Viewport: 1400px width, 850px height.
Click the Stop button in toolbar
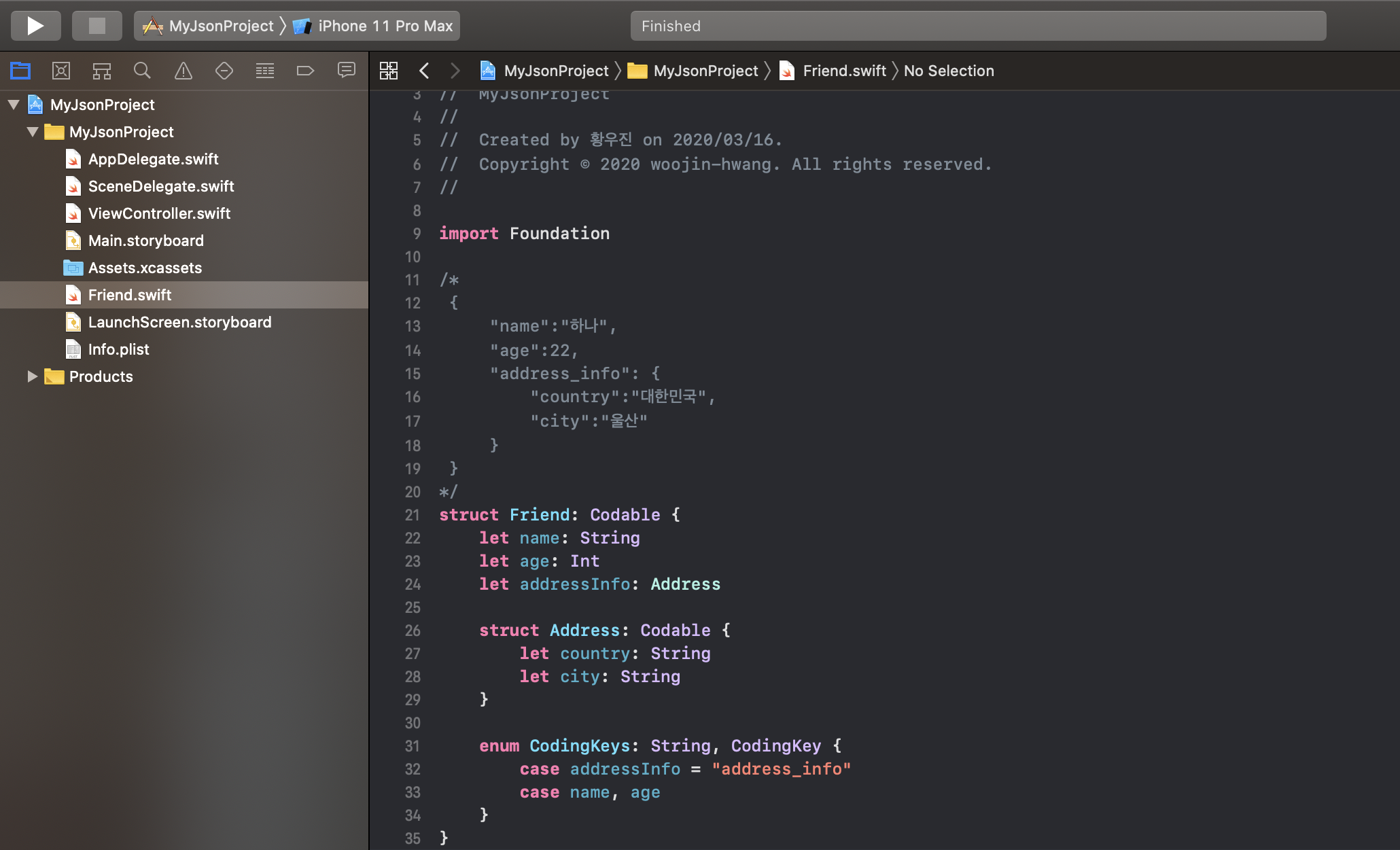[x=97, y=26]
